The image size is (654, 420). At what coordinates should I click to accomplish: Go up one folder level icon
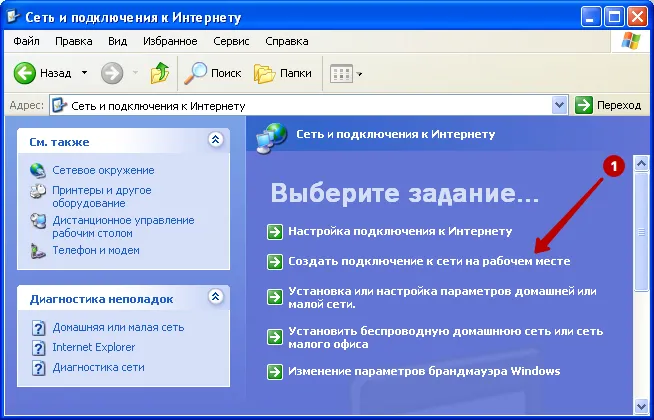click(x=160, y=73)
